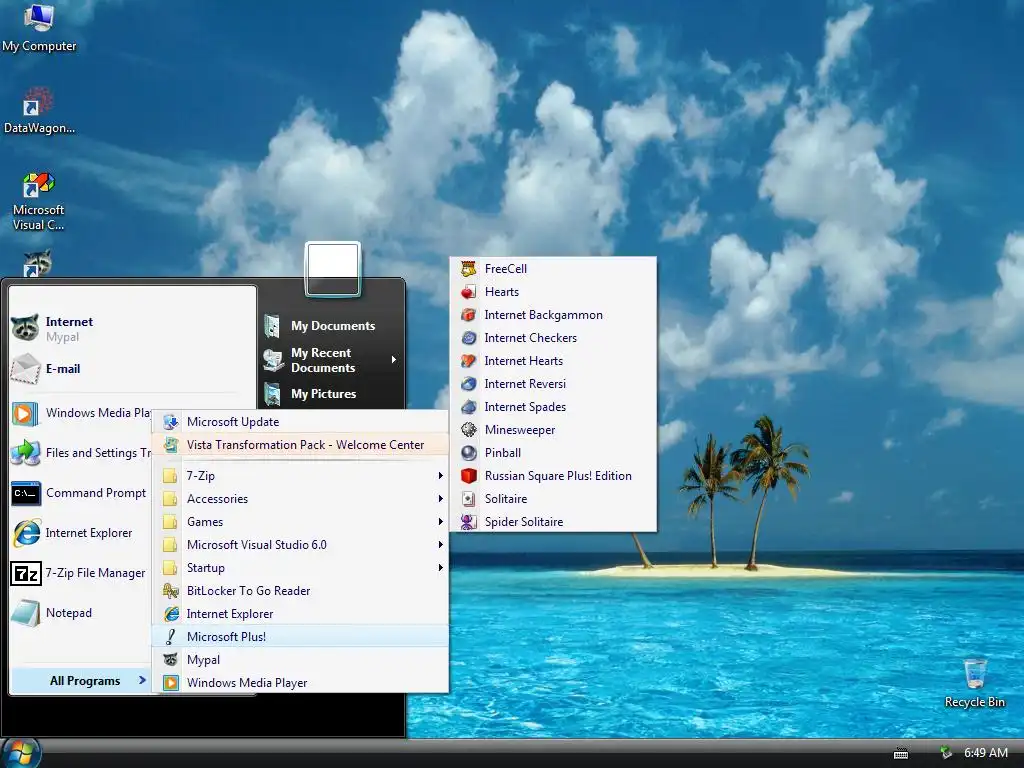Click the All Programs arrow
This screenshot has width=1024, height=768.
click(x=142, y=680)
